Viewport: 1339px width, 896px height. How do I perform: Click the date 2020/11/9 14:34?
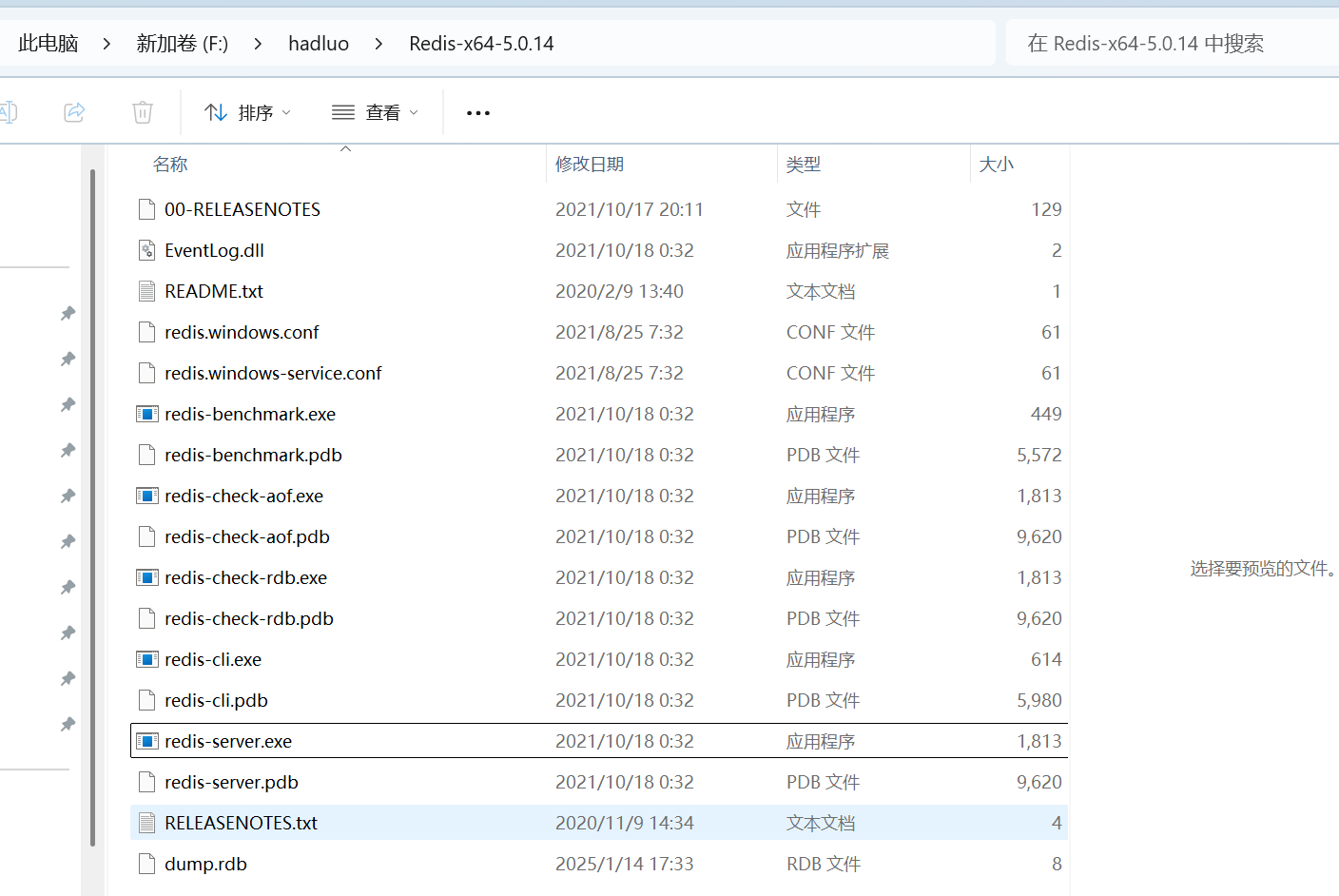coord(625,823)
